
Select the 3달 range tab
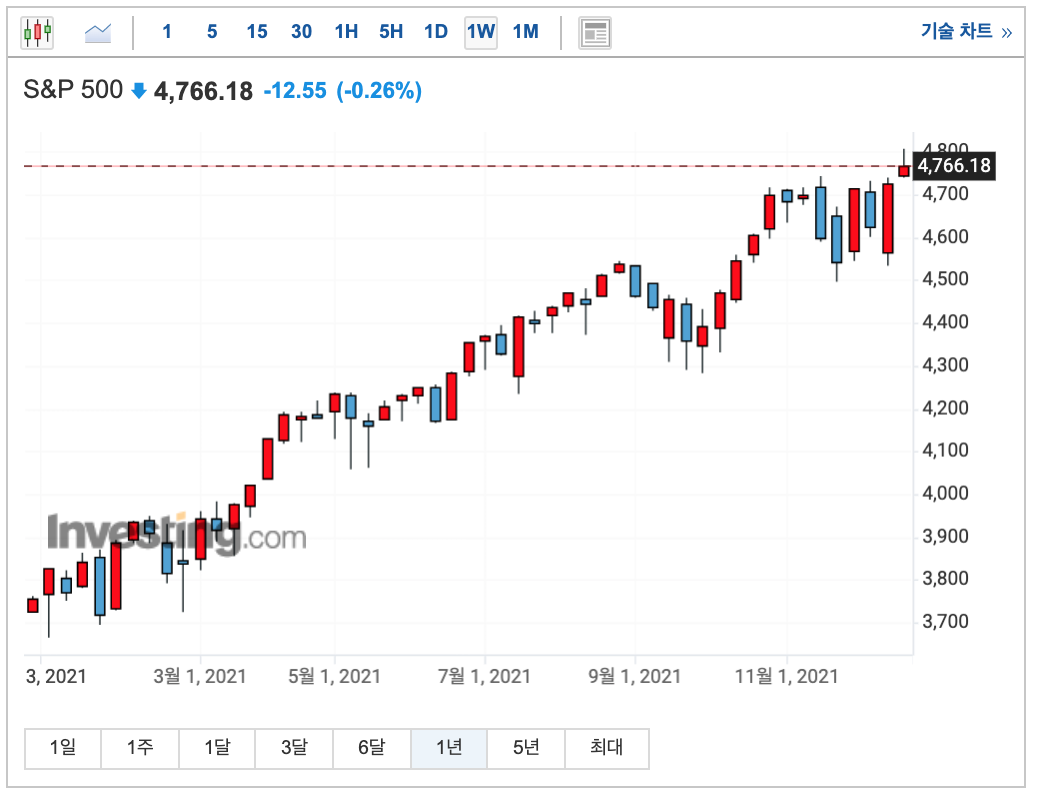pos(294,748)
